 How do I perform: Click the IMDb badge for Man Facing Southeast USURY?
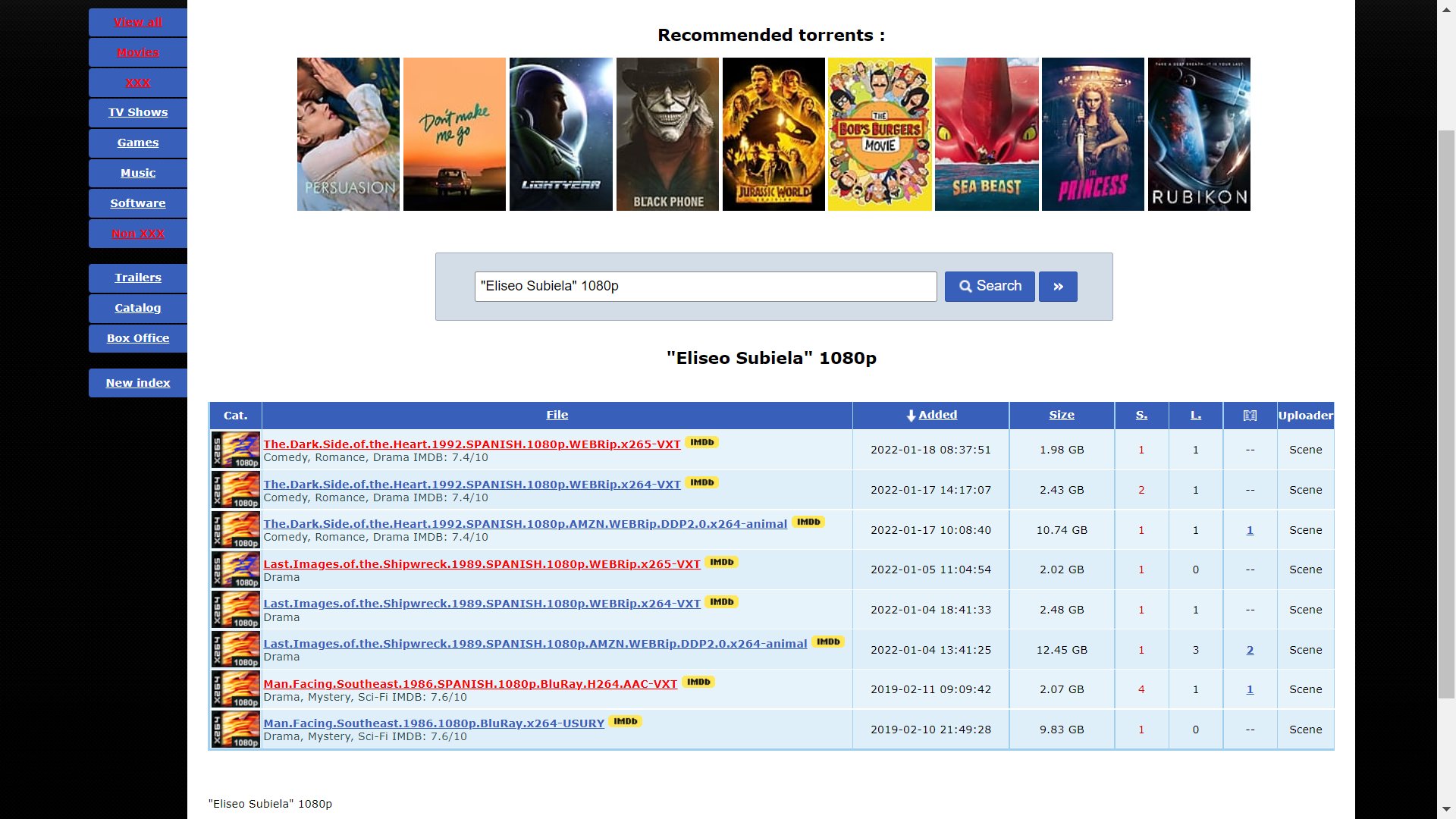coord(626,721)
